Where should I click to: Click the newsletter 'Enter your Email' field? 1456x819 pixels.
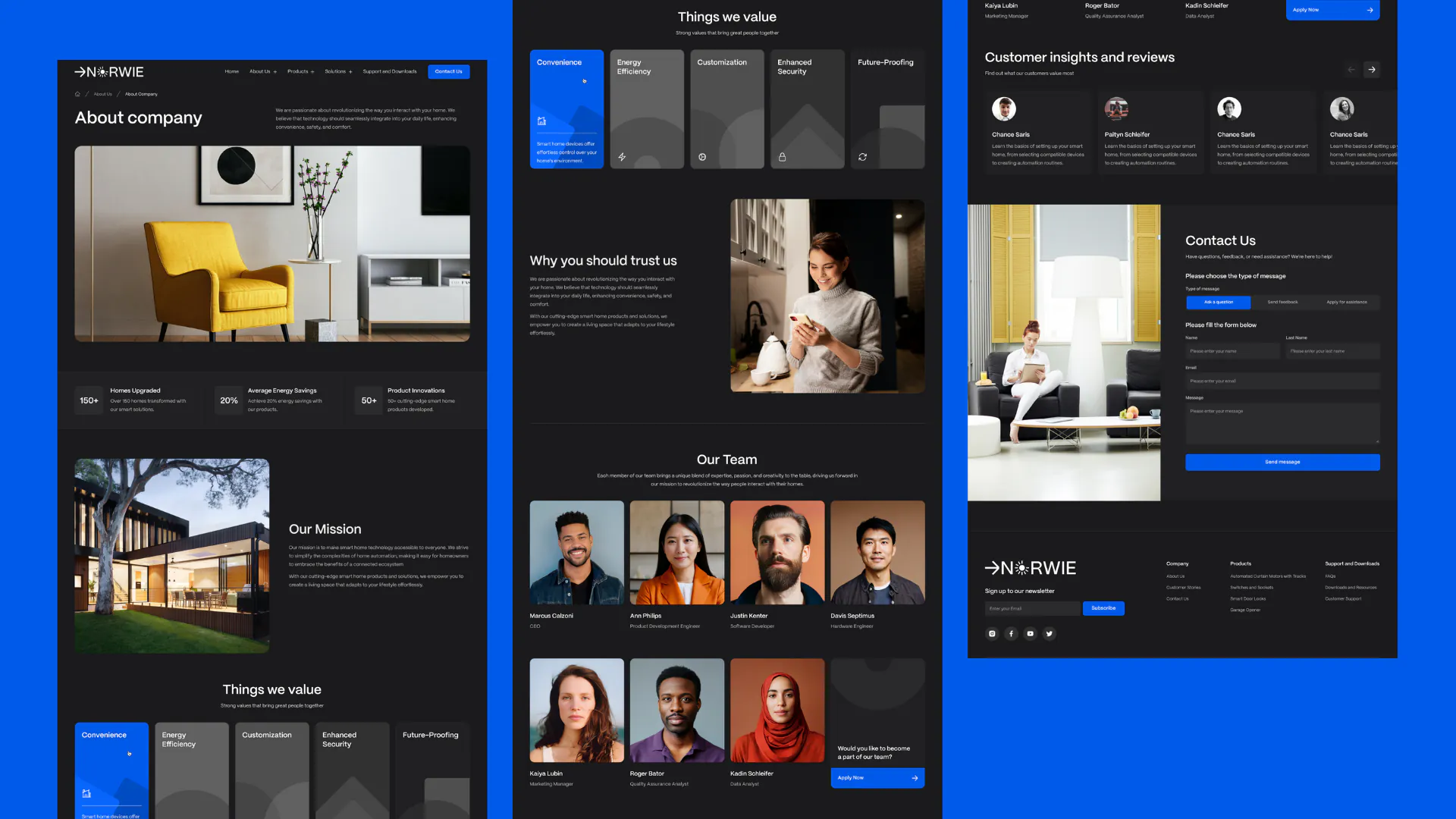click(x=1032, y=608)
